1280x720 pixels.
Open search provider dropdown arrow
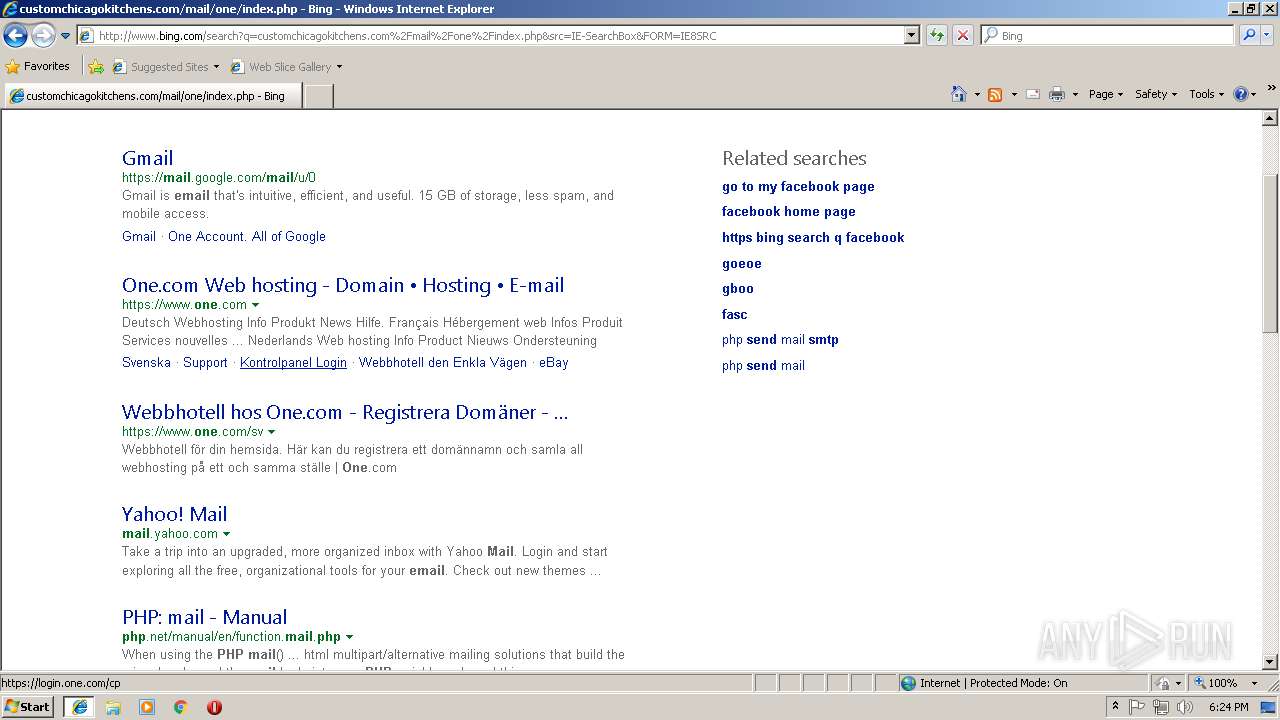point(1266,35)
